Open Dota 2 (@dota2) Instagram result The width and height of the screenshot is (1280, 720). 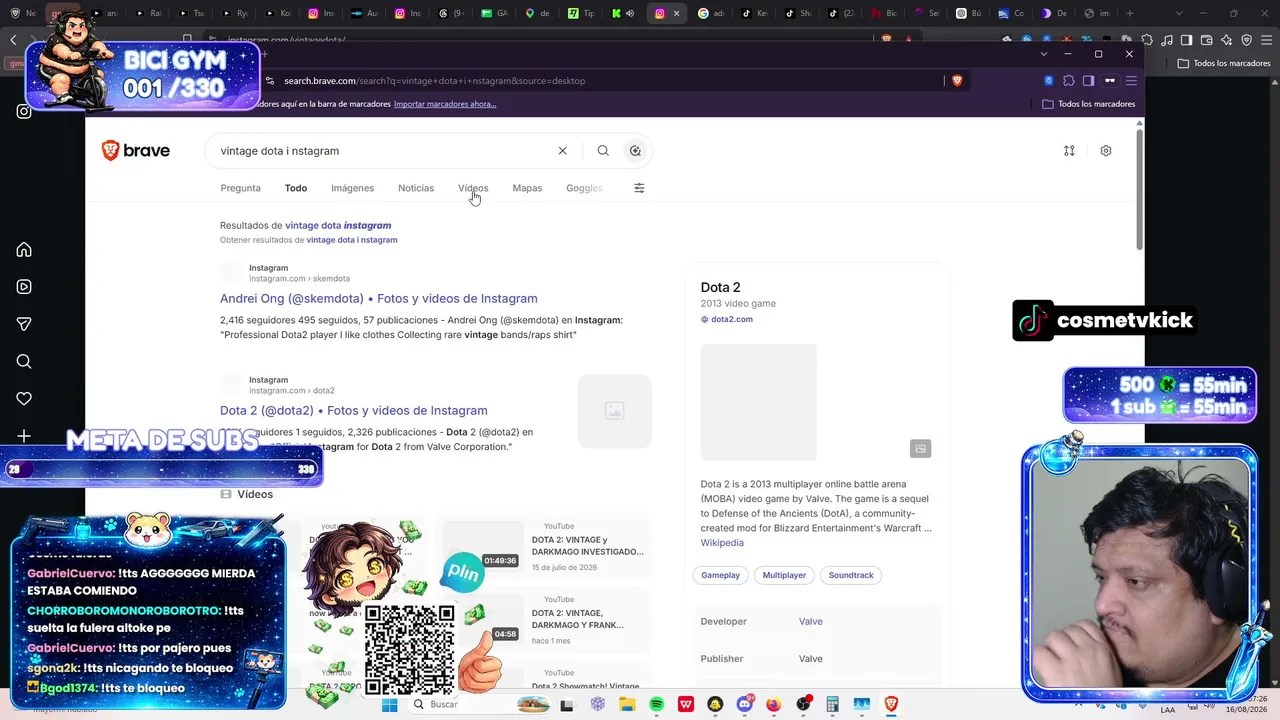(x=354, y=410)
